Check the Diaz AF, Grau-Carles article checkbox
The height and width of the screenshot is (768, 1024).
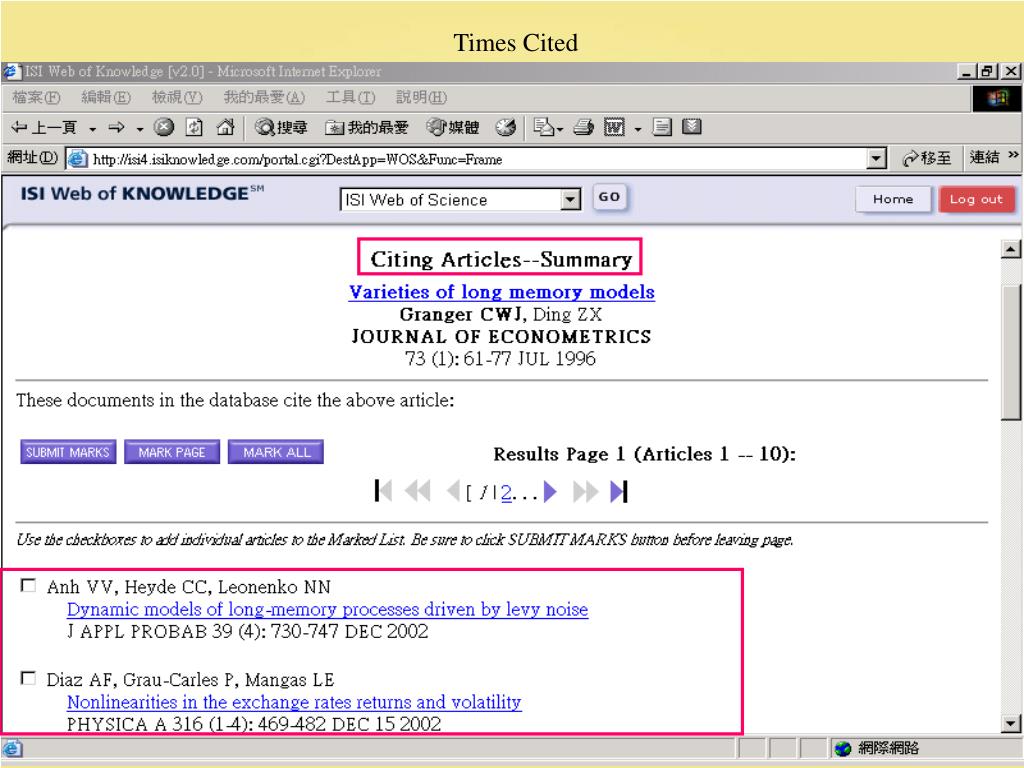(x=28, y=678)
